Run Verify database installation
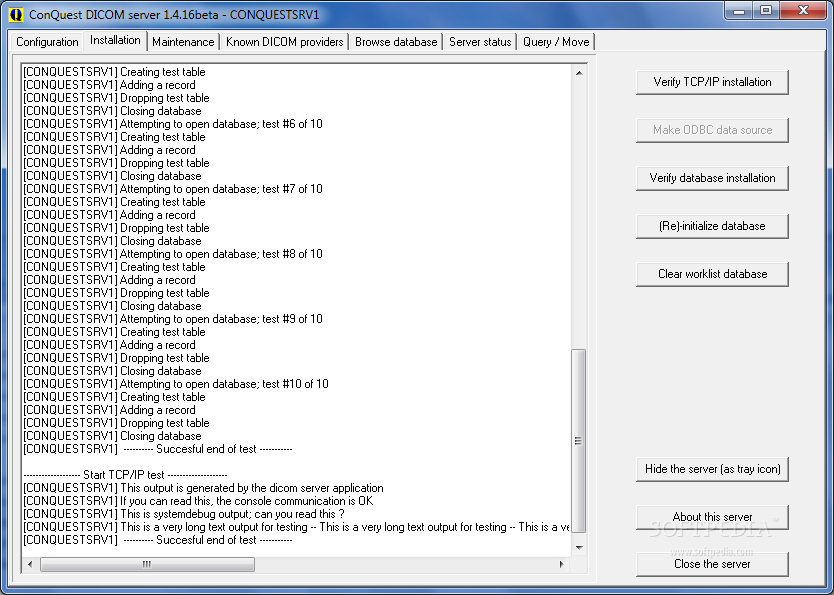Image resolution: width=834 pixels, height=595 pixels. [712, 178]
